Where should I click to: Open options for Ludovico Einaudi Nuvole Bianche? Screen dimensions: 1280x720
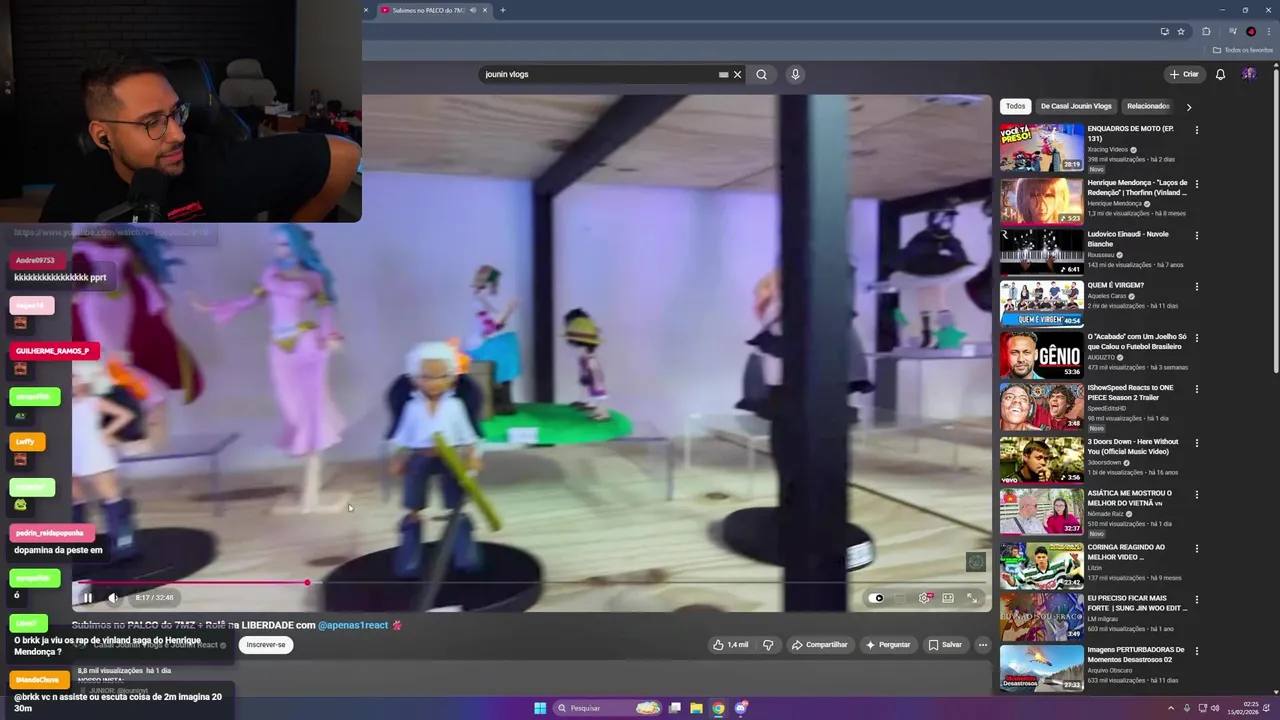[1196, 235]
